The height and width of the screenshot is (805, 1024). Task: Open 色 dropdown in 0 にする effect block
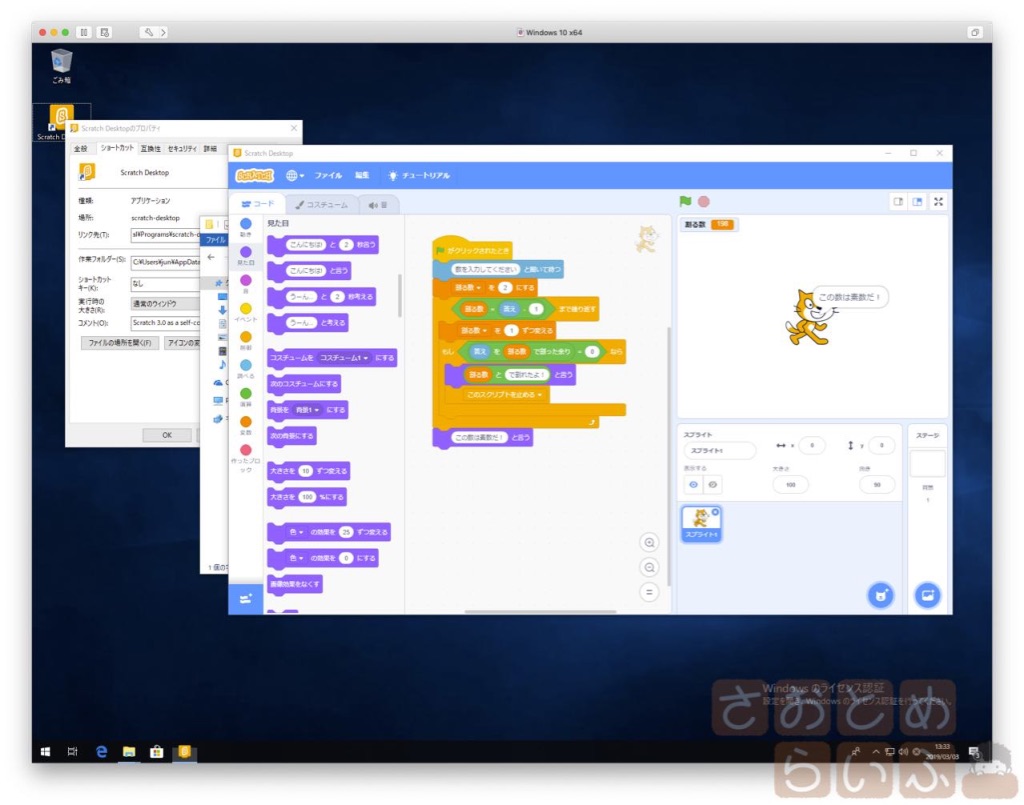coord(296,558)
